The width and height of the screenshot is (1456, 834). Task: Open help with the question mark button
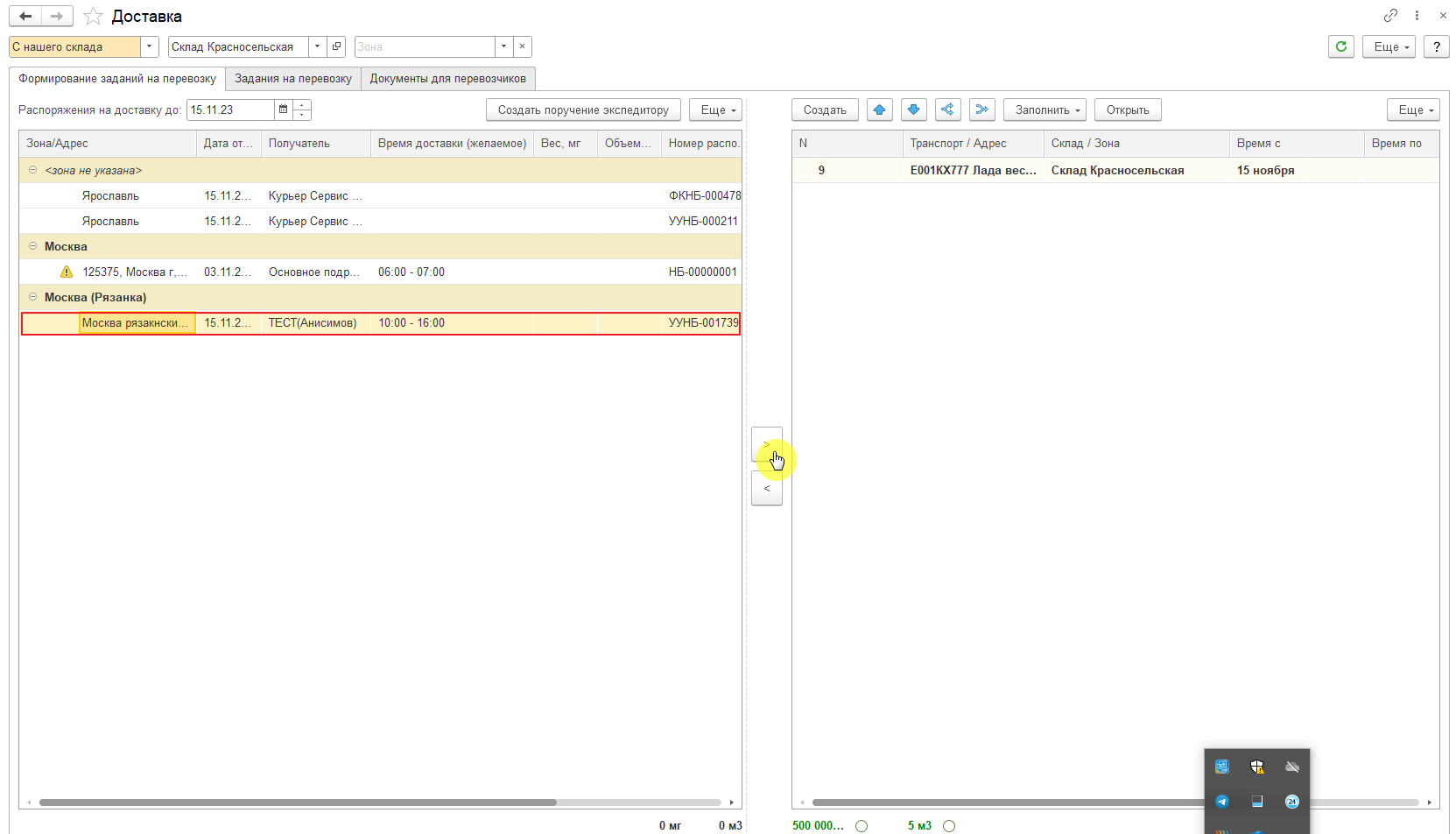coord(1436,46)
